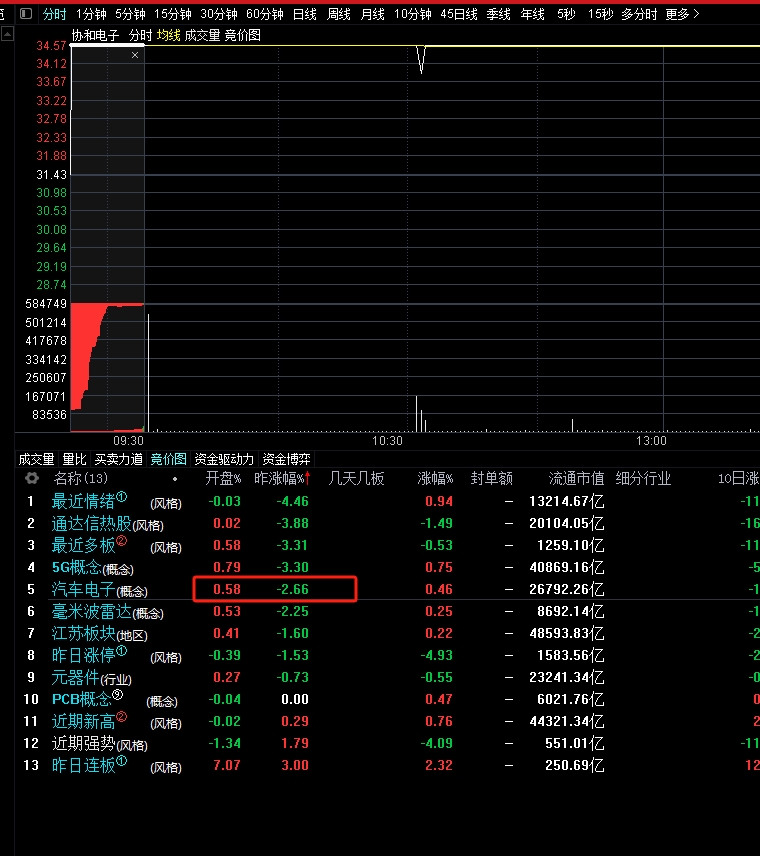This screenshot has width=760, height=856.
Task: Click the 13:00 time axis label
Action: point(651,441)
